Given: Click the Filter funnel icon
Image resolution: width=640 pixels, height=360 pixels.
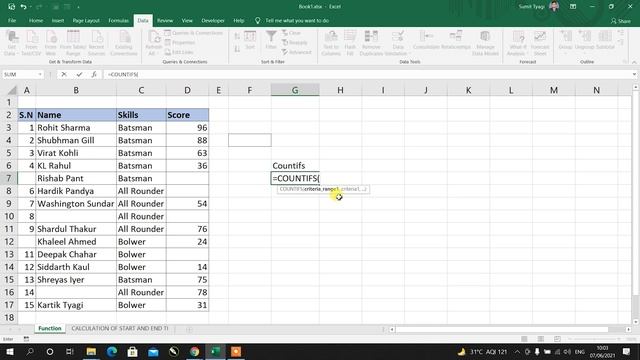Looking at the screenshot, I should 271,37.
